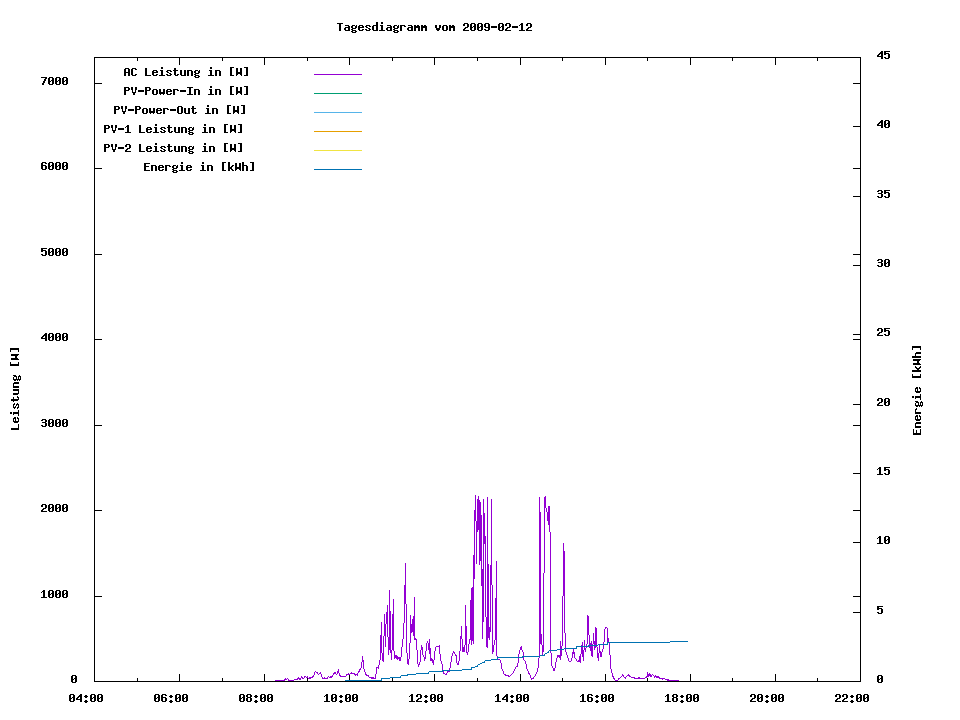Click the 12:00 time axis tick label
960x720 pixels.
pos(426,698)
